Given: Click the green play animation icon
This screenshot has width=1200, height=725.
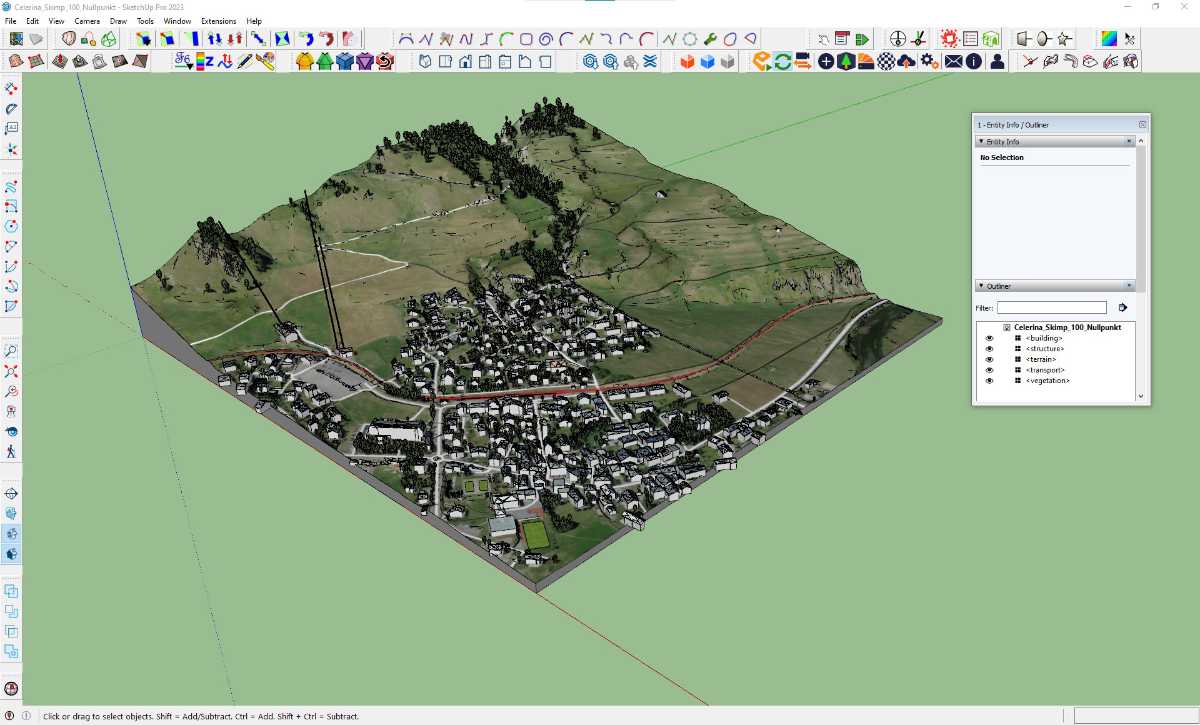Looking at the screenshot, I should coord(862,39).
